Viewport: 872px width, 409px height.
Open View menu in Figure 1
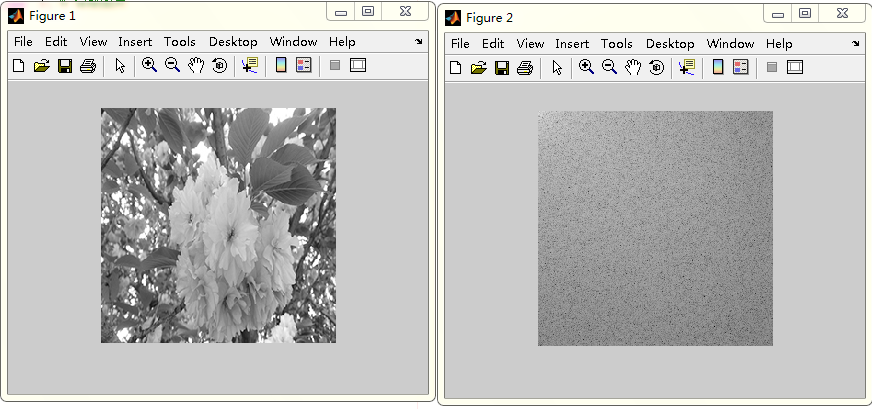[x=93, y=42]
